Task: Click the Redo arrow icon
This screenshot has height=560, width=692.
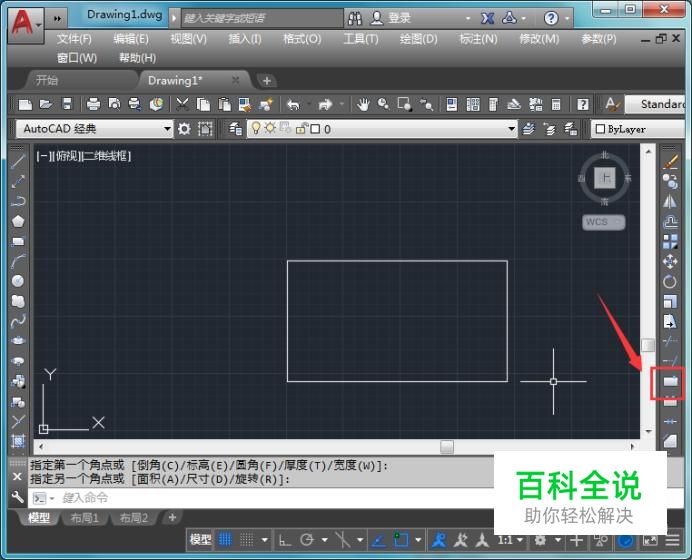Action: click(325, 105)
